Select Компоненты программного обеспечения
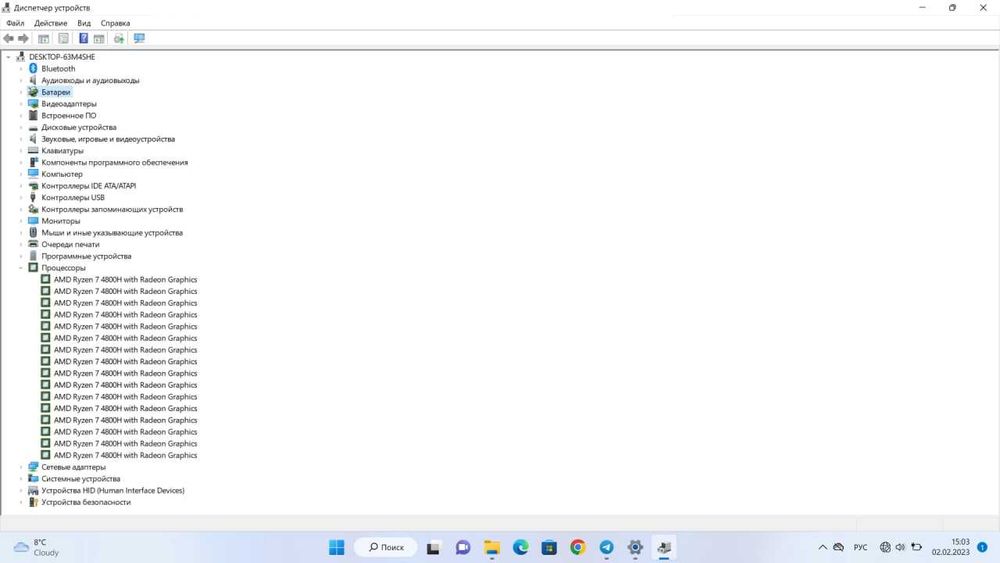 click(115, 163)
